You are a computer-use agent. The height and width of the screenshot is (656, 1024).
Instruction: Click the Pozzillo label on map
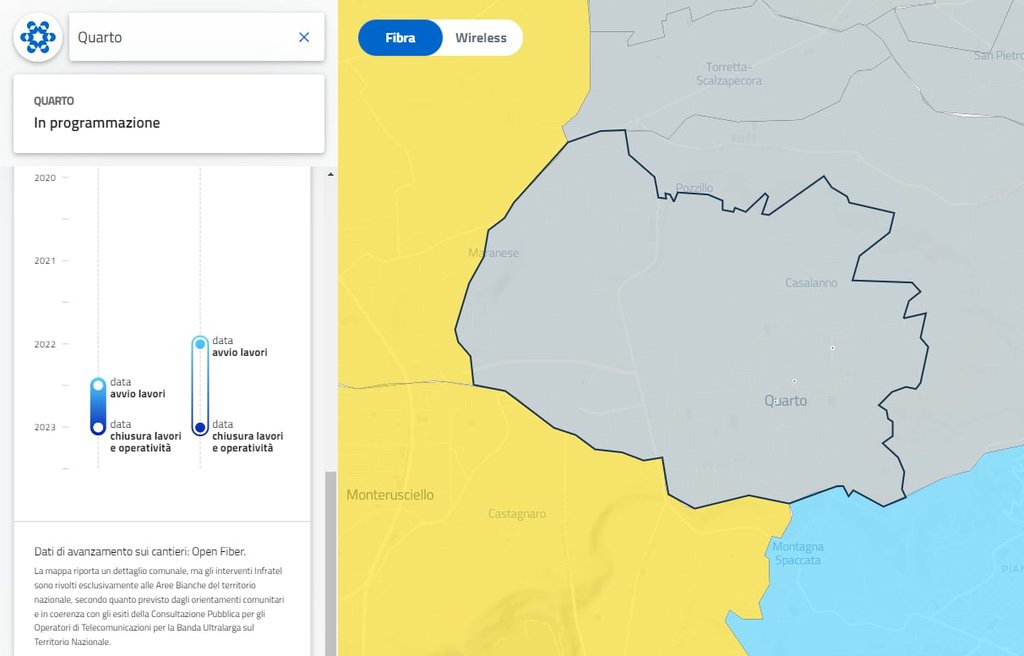(x=694, y=188)
